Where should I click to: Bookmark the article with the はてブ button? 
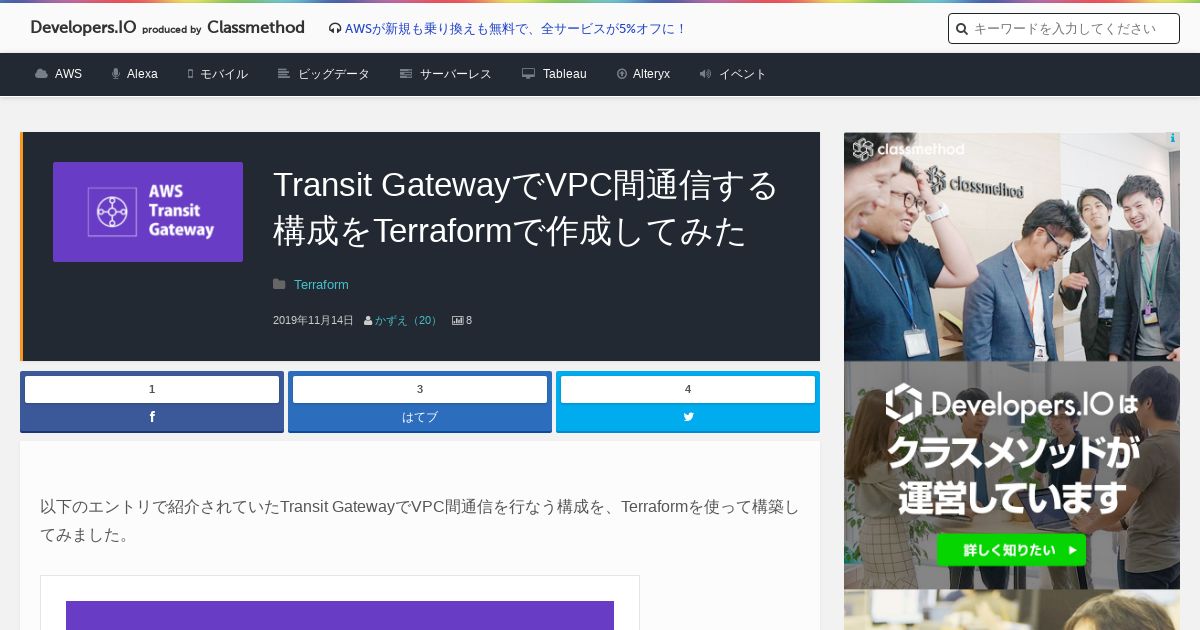pos(420,417)
